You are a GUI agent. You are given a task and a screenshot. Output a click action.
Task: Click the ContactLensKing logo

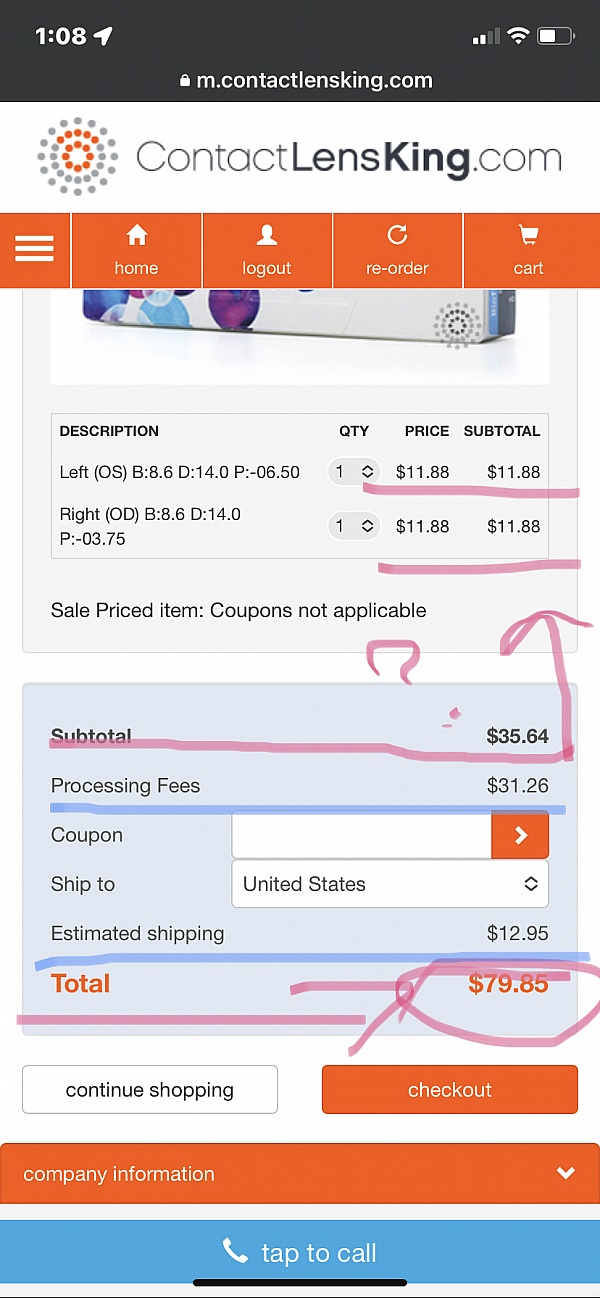click(300, 157)
